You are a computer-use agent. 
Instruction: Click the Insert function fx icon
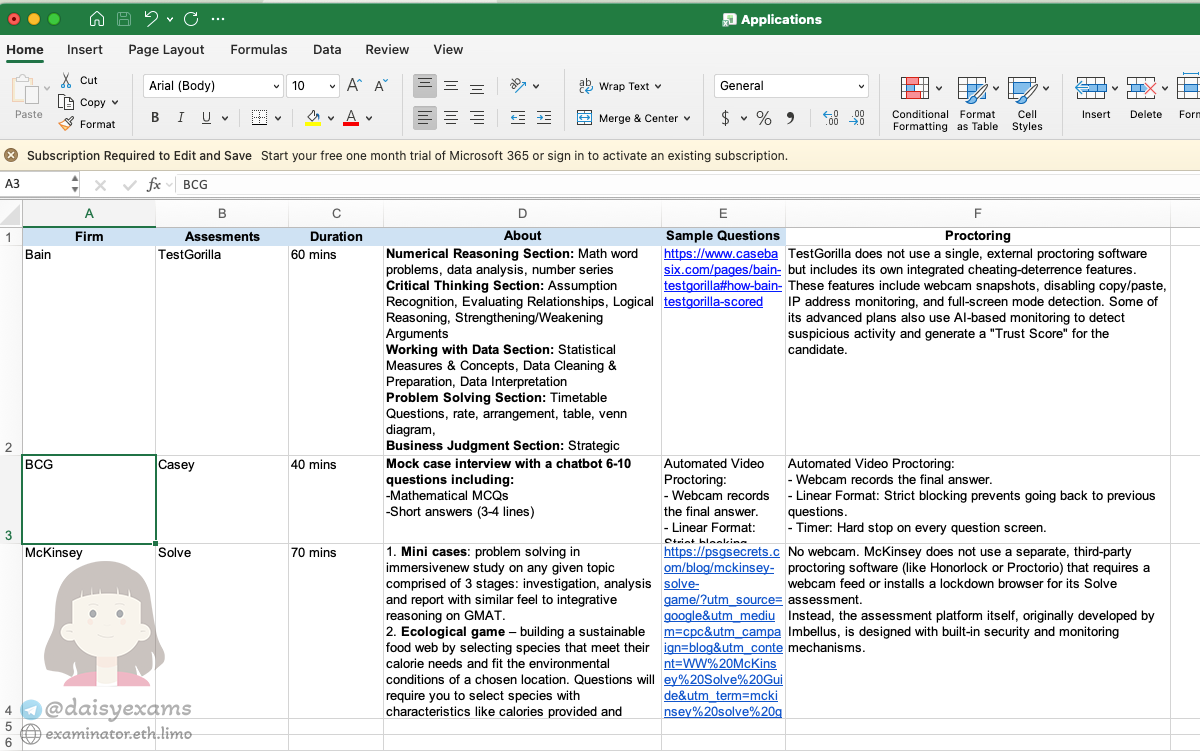pyautogui.click(x=154, y=184)
